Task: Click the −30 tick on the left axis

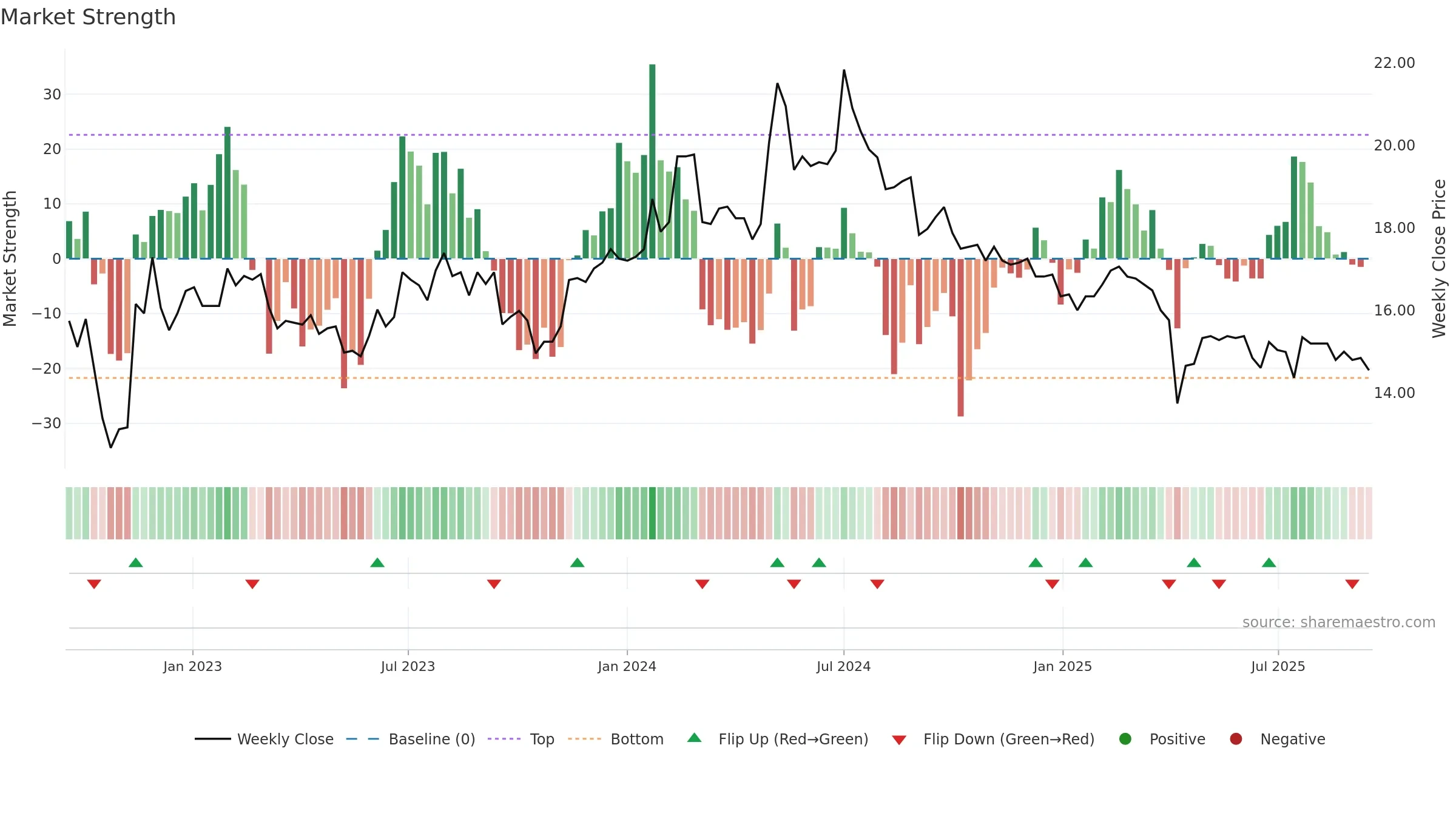Action: (47, 423)
